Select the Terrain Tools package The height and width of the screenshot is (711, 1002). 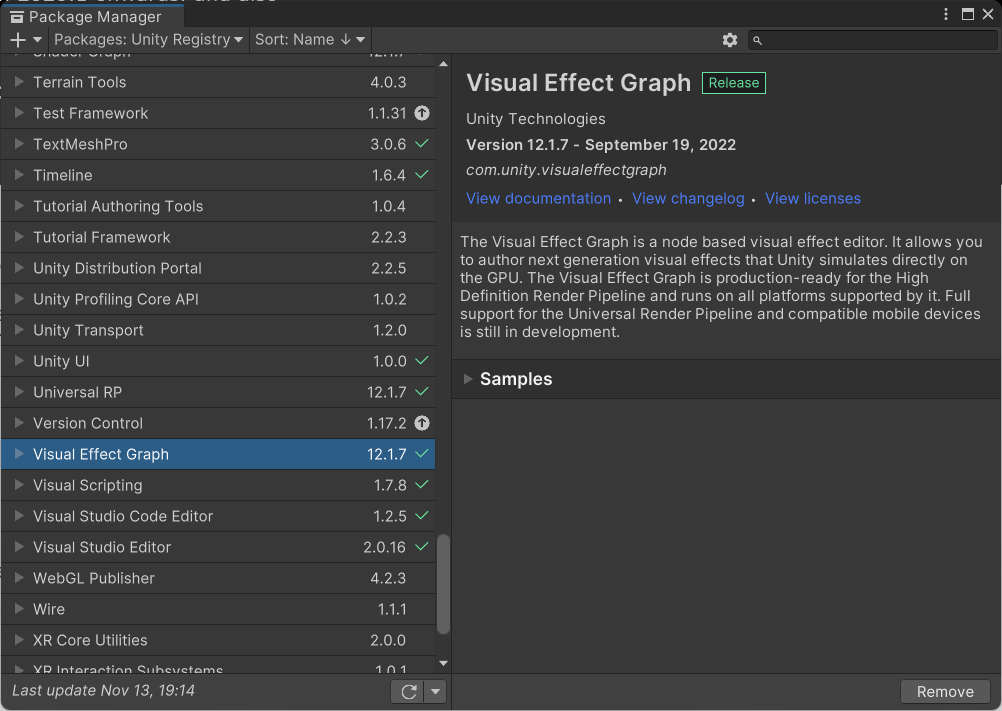[x=218, y=82]
